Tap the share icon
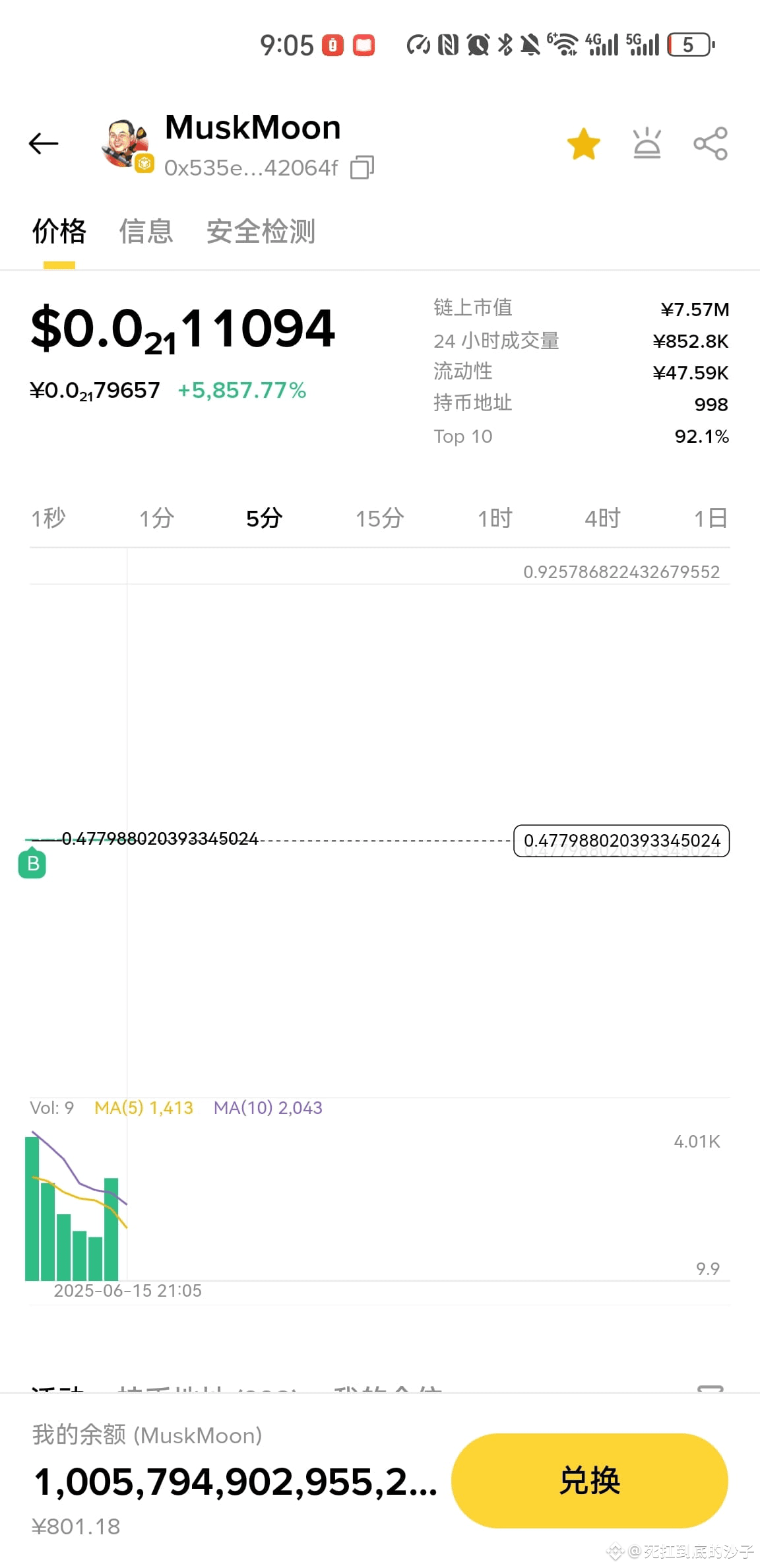The height and width of the screenshot is (1568, 760). tap(711, 143)
